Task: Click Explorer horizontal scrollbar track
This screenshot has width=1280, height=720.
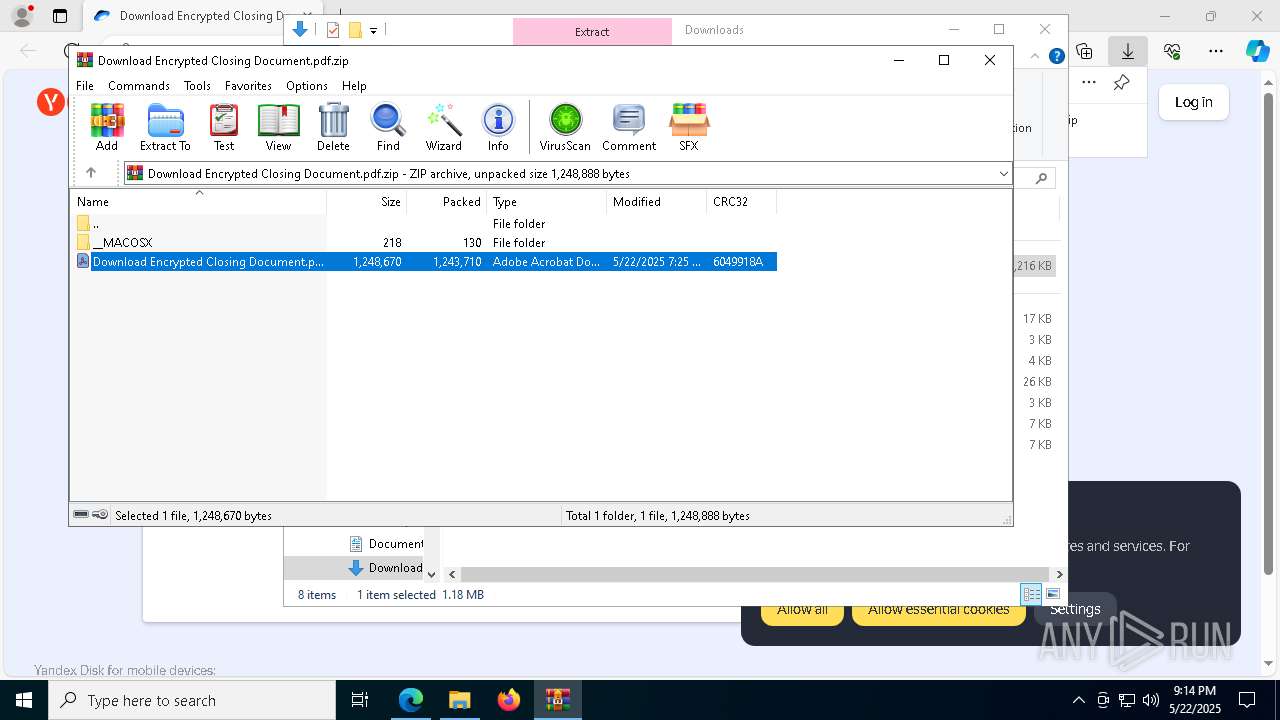Action: (755, 574)
